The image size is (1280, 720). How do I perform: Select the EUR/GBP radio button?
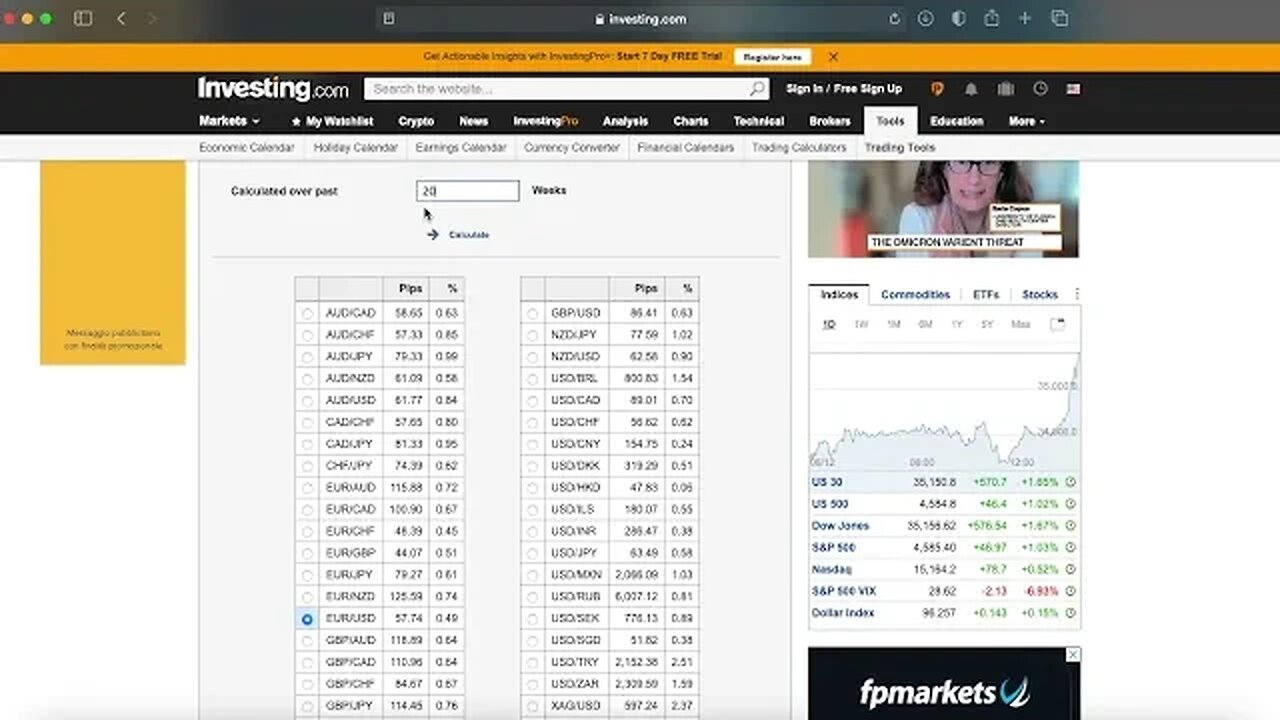tap(307, 553)
